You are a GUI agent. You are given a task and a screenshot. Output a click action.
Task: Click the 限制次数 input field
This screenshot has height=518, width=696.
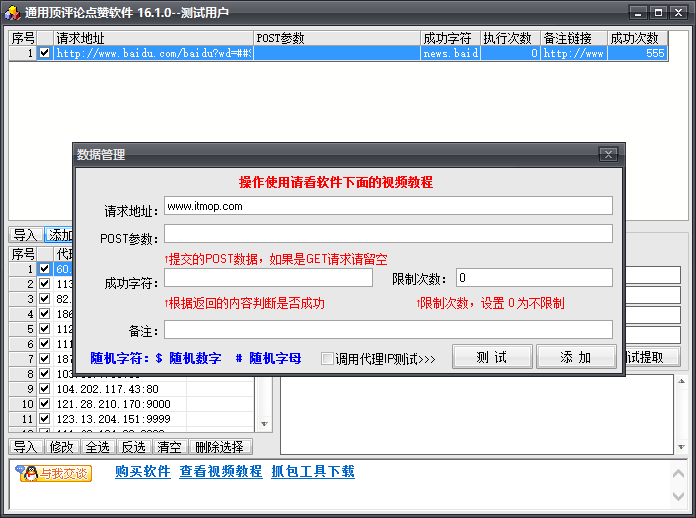534,278
